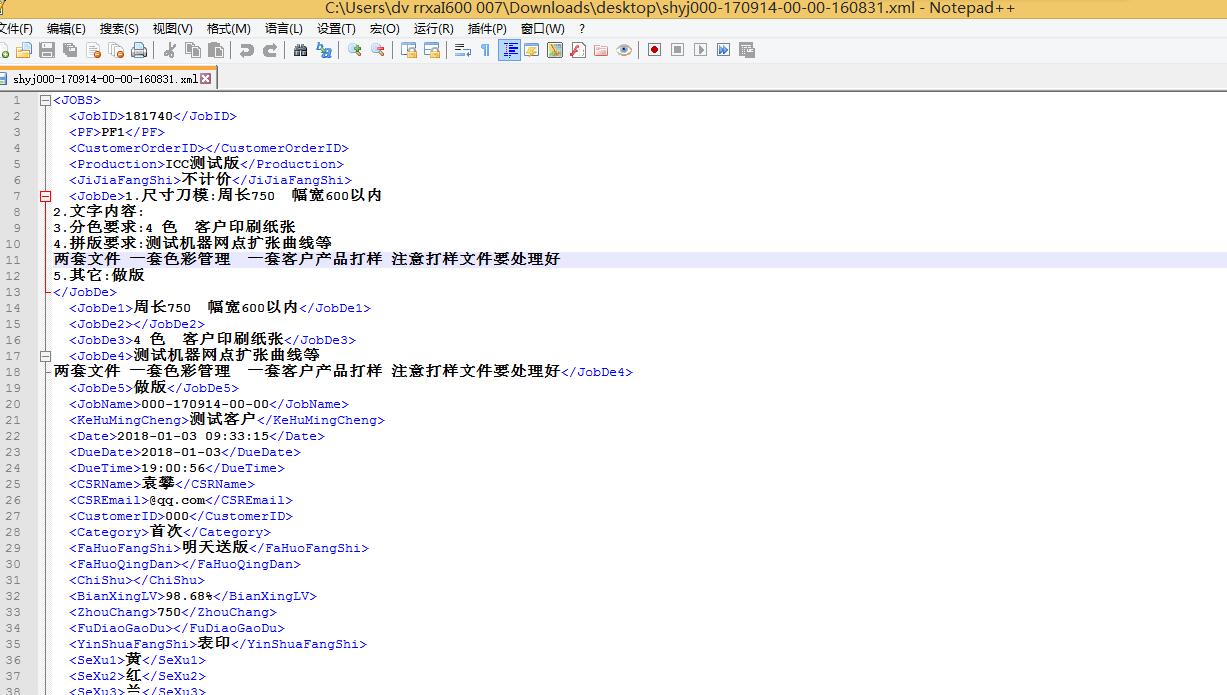
Task: Save the current file via floppy icon
Action: pyautogui.click(x=47, y=50)
